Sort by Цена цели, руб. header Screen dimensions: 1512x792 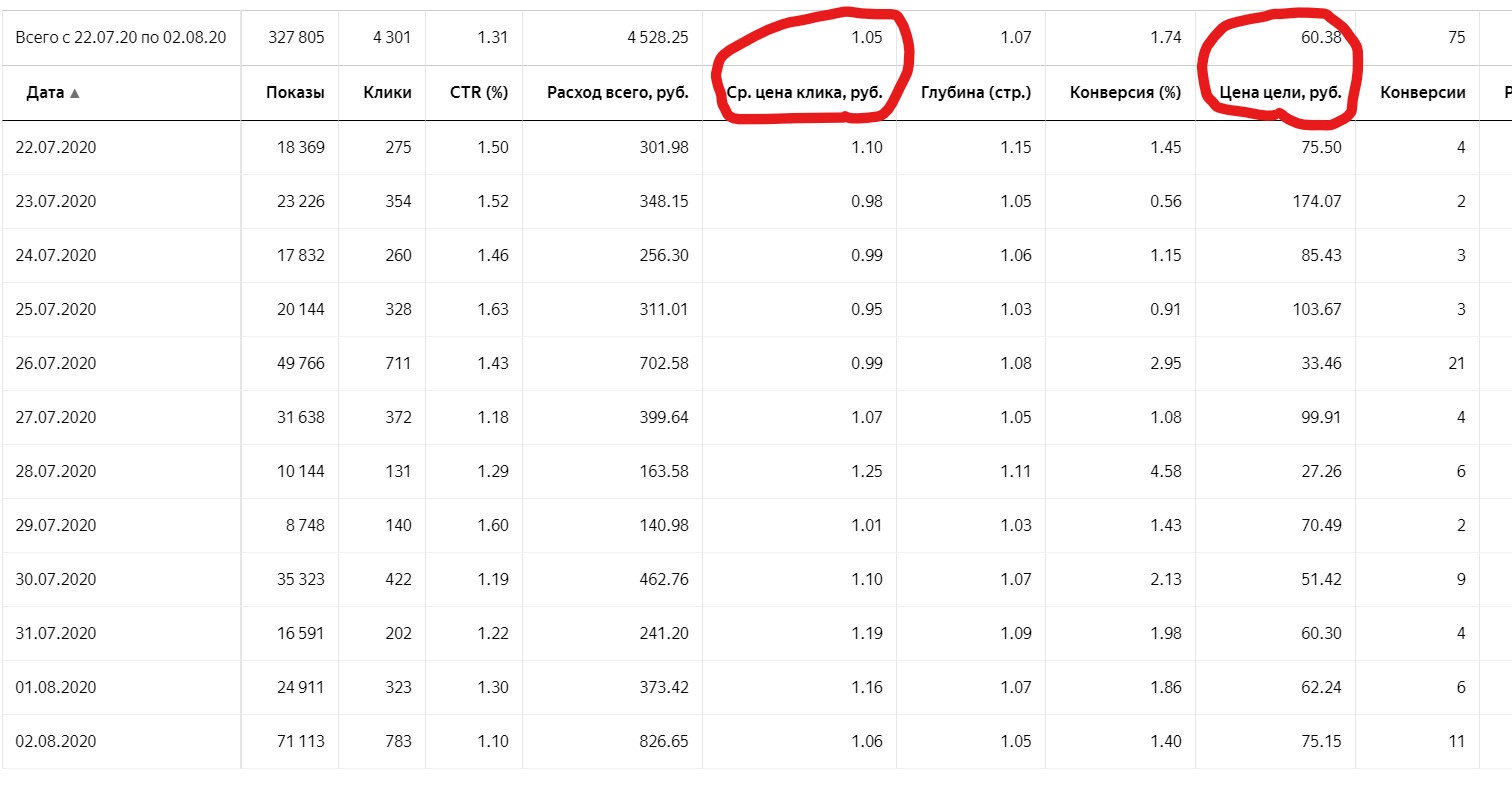[x=1281, y=93]
